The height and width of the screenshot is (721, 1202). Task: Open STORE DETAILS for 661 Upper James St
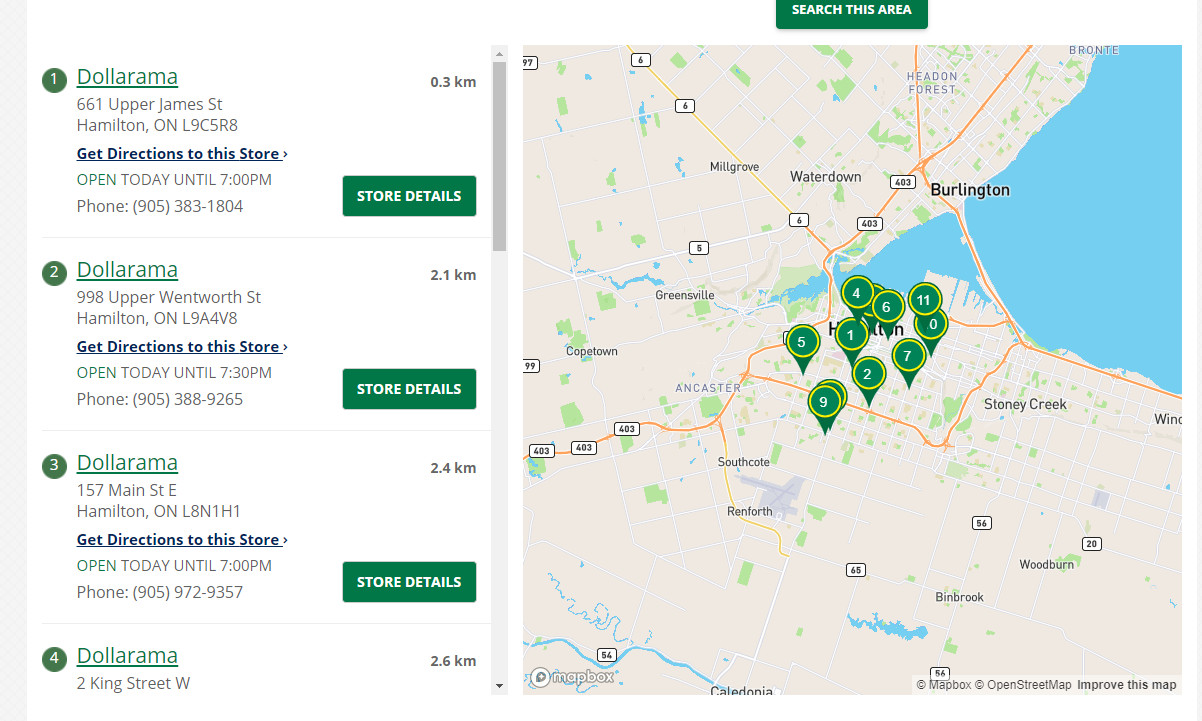[x=409, y=195]
